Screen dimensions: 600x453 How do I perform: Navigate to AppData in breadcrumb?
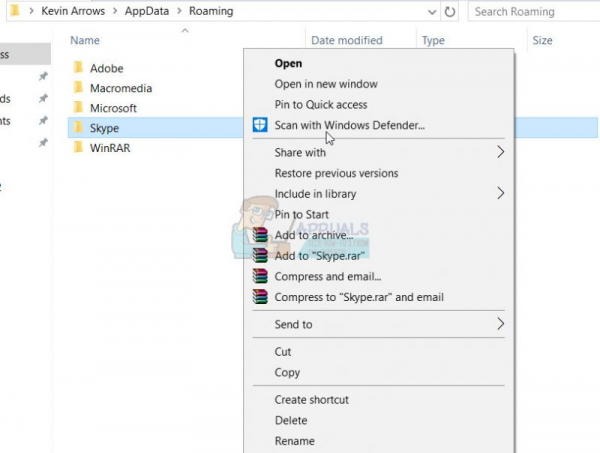tap(147, 11)
